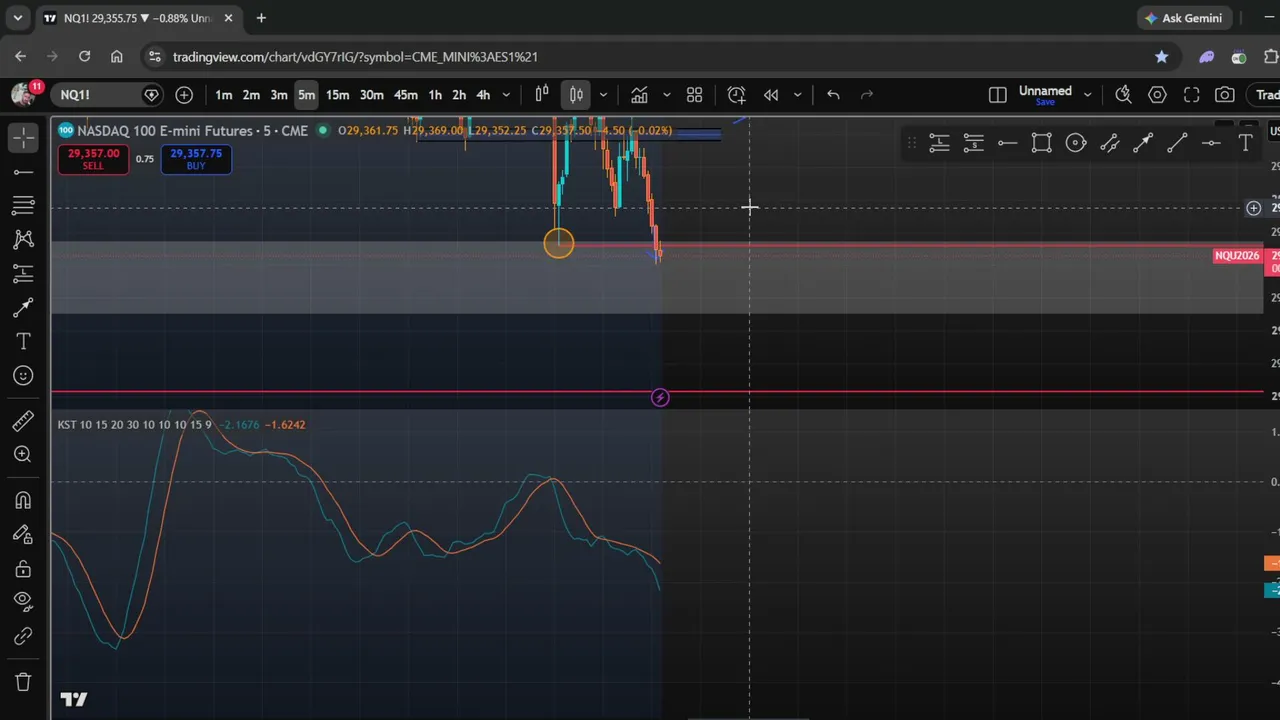Click the SELL 29,357.00 button
This screenshot has width=1280, height=720.
93,159
